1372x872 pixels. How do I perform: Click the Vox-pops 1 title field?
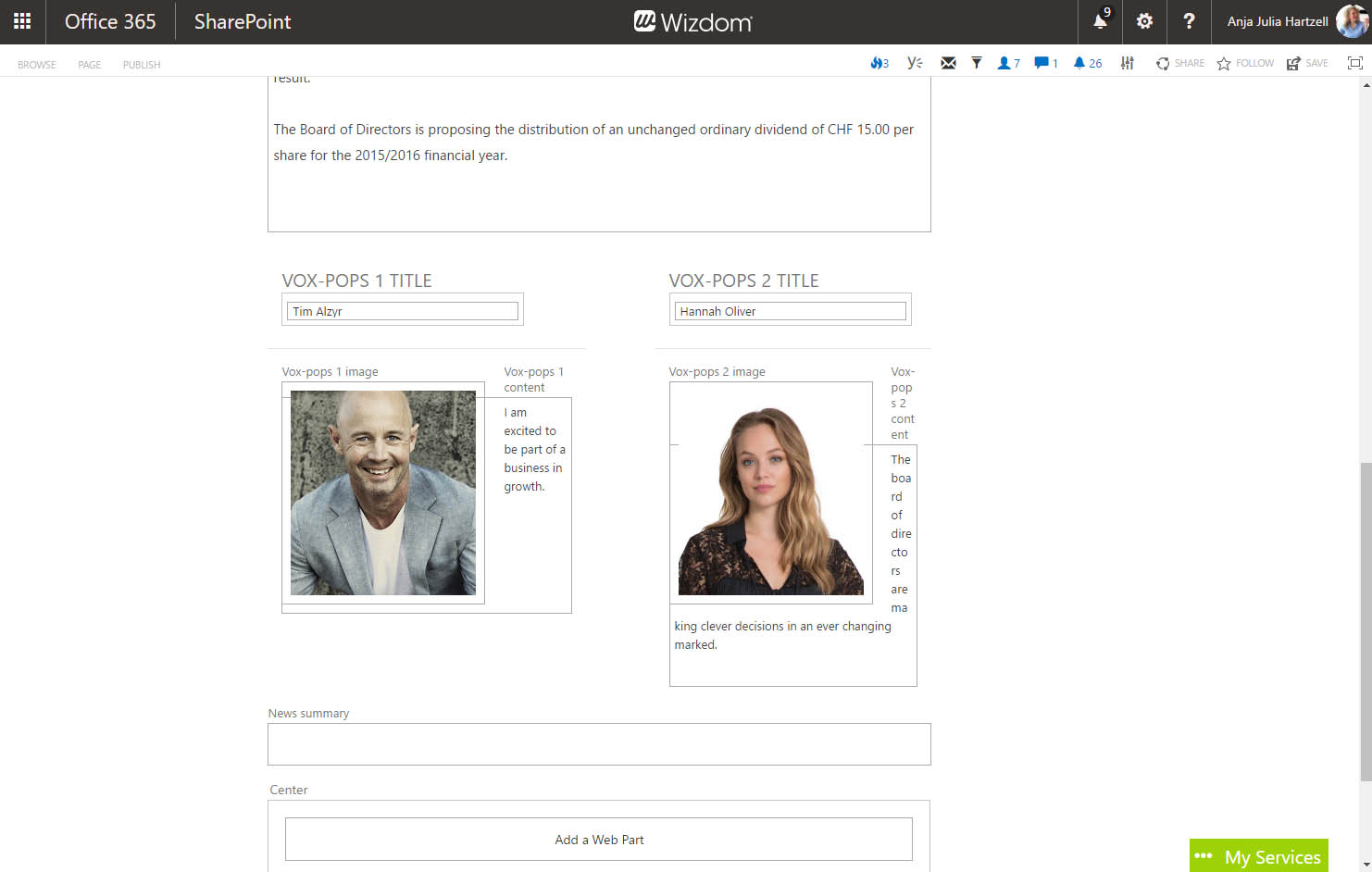(x=402, y=311)
